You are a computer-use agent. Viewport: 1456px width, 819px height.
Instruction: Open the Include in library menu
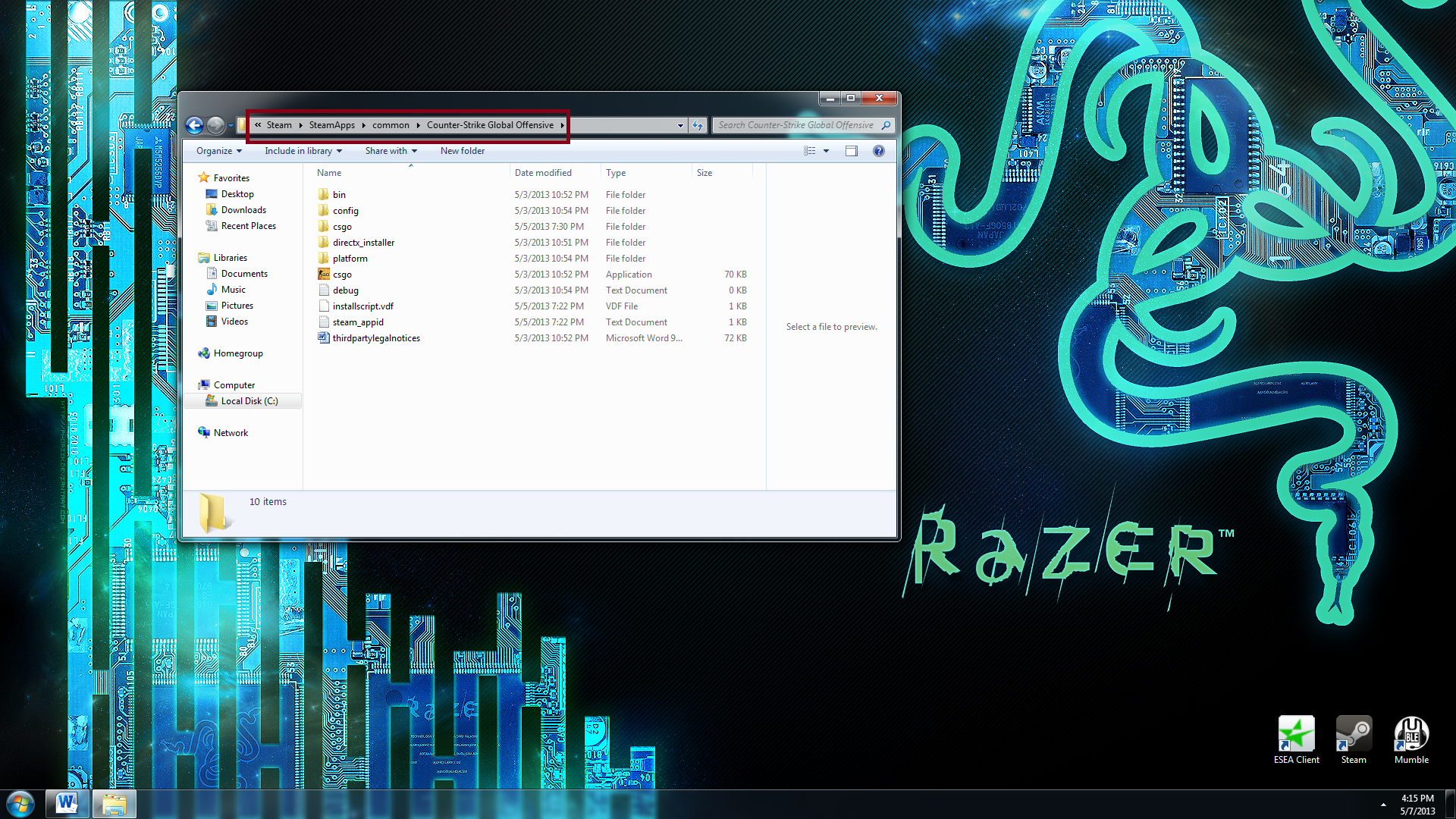click(x=303, y=151)
